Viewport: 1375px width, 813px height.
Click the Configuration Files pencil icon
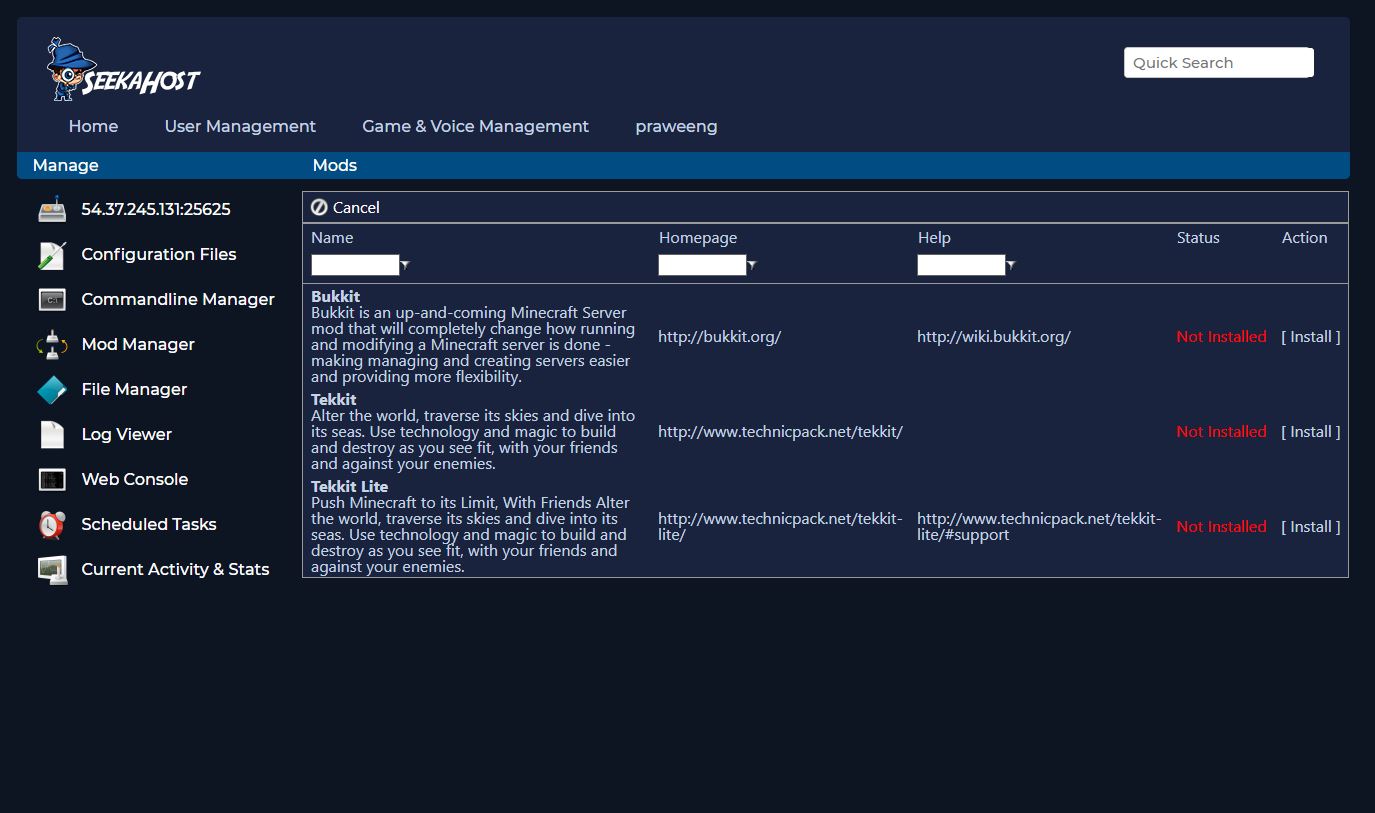[52, 254]
